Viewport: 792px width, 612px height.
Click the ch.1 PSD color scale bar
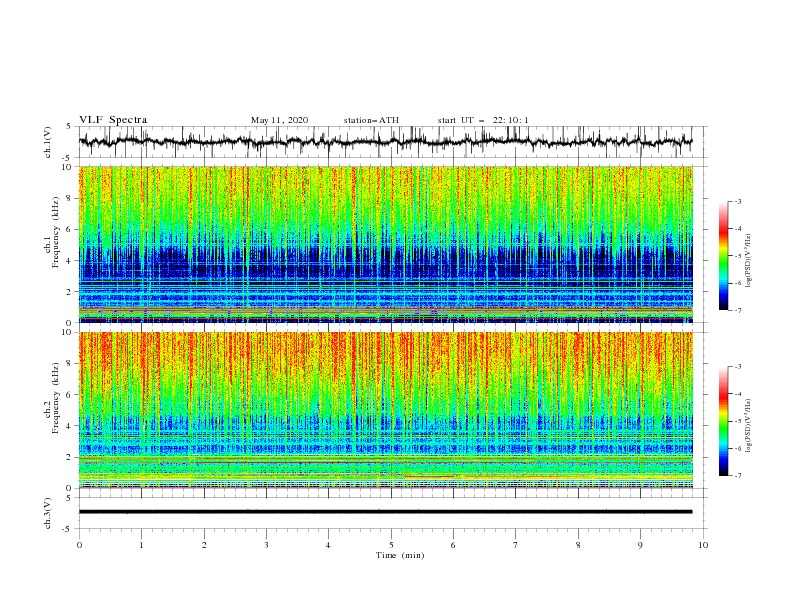tap(724, 255)
